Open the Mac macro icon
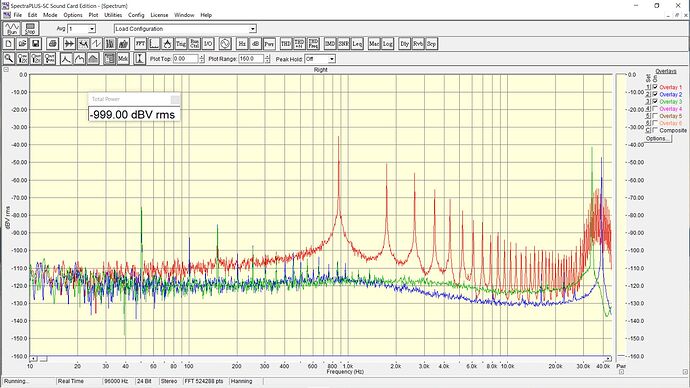Screen dimensions: 690x388 [x=374, y=44]
